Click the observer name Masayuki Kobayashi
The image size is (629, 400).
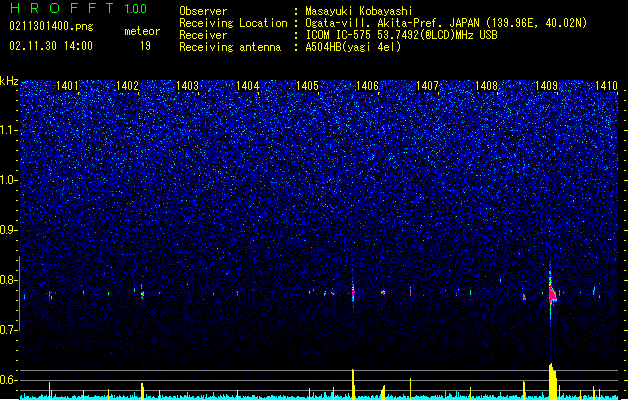(x=359, y=11)
